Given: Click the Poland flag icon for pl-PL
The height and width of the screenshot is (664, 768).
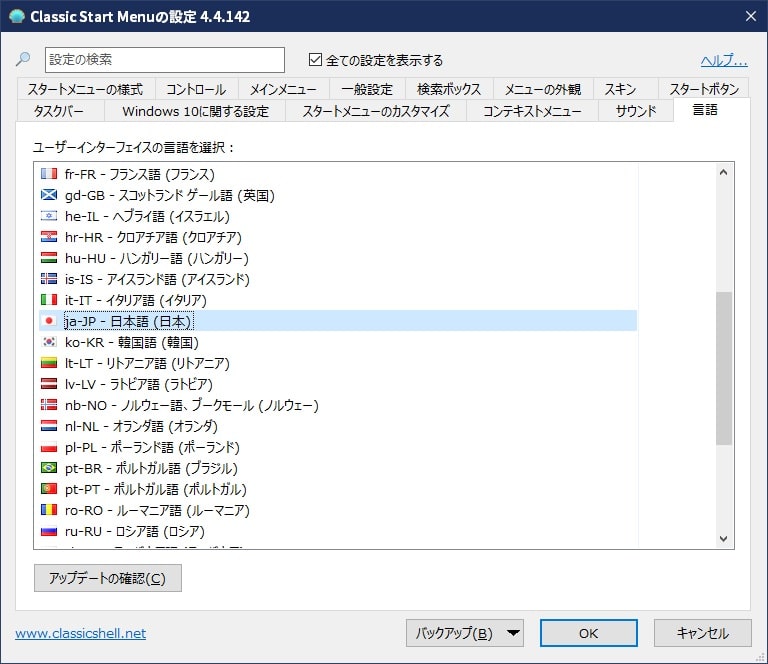Looking at the screenshot, I should (48, 447).
